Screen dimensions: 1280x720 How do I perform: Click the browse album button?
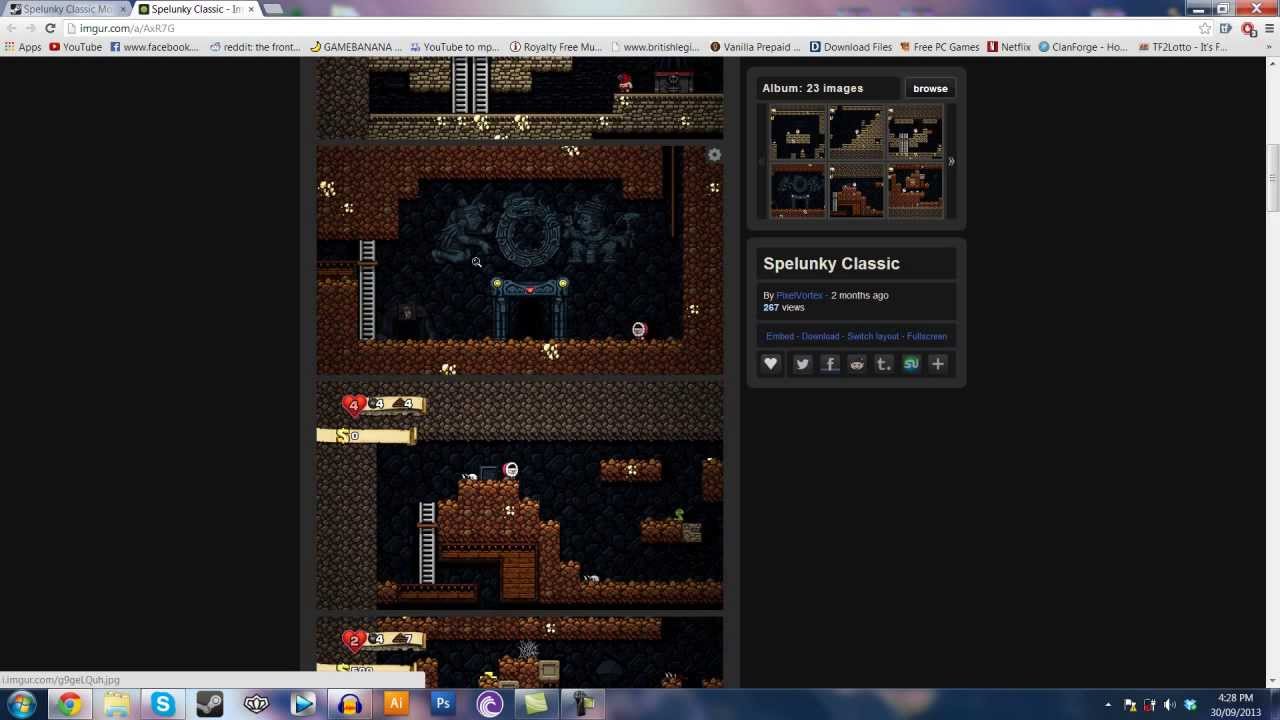[x=930, y=88]
